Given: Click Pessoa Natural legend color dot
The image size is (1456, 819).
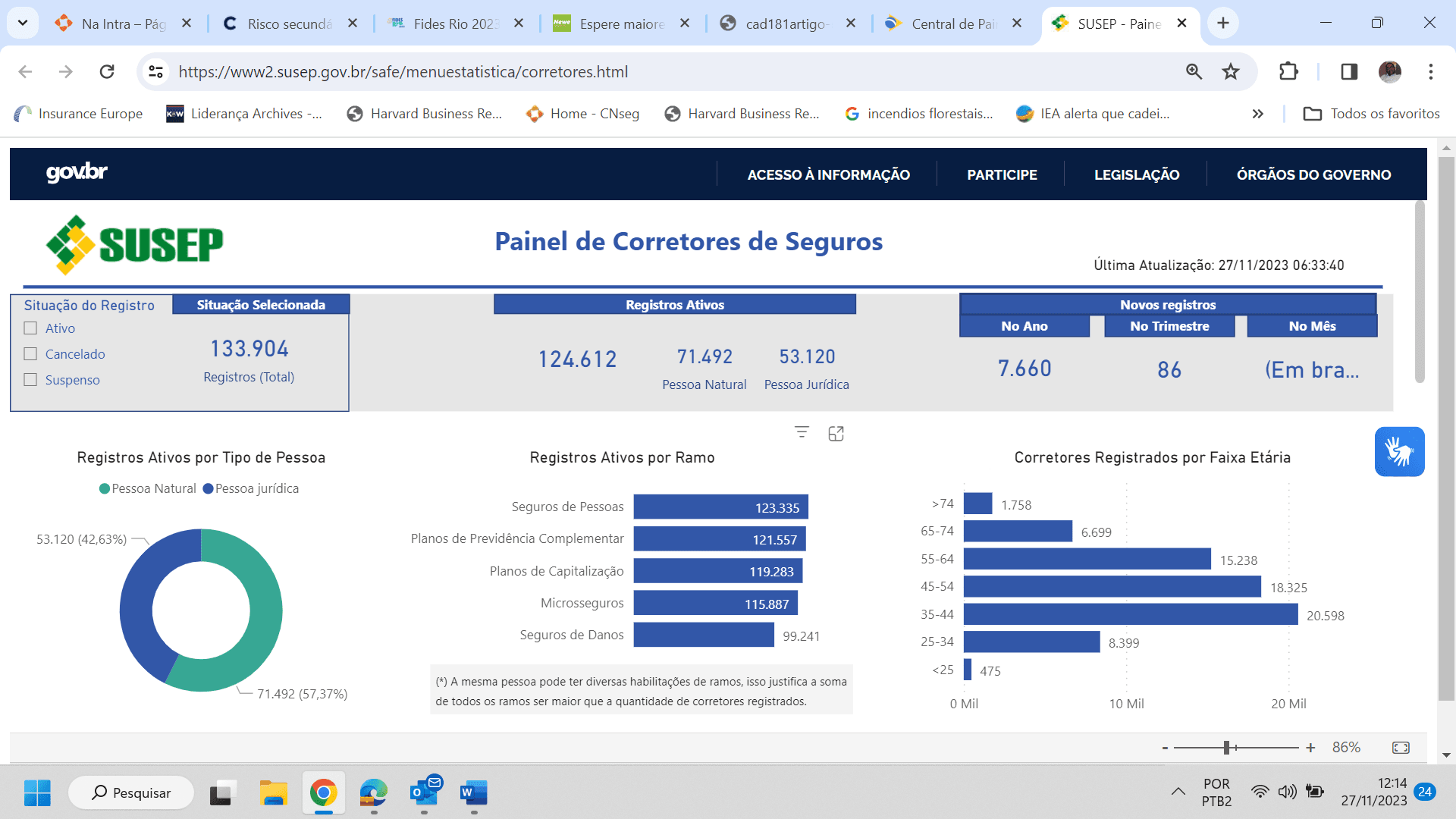Looking at the screenshot, I should pos(105,489).
